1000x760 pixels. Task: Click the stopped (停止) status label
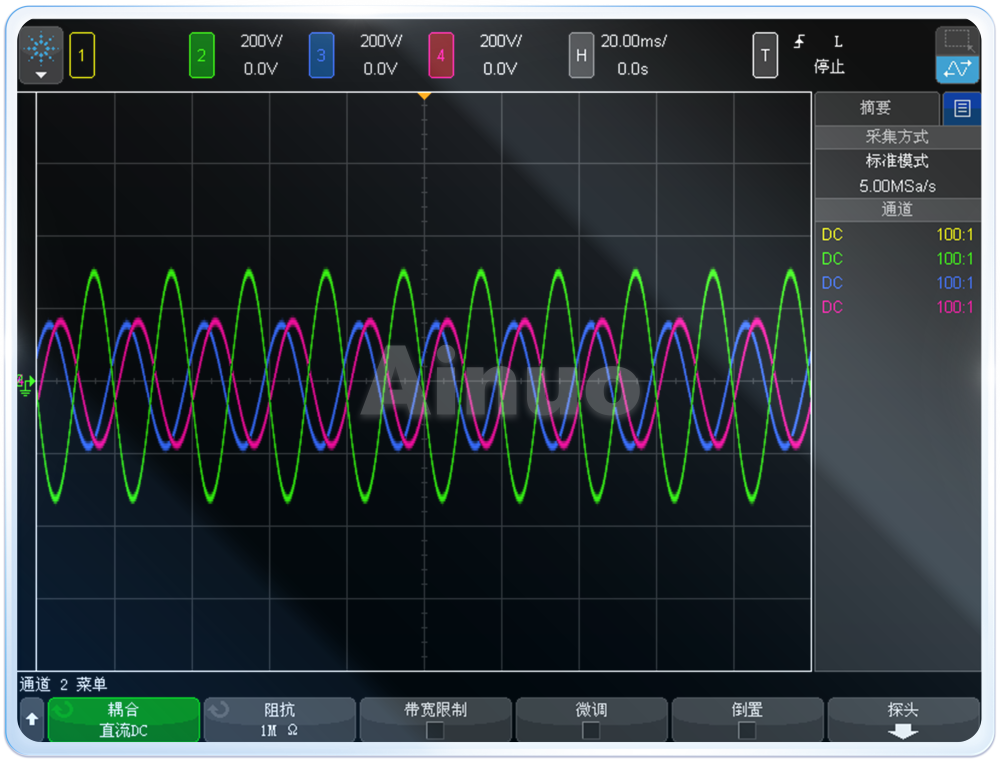click(829, 67)
